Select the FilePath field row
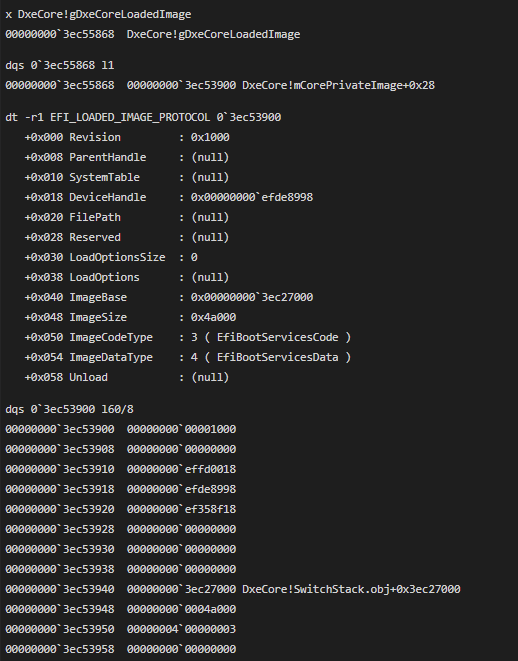518x661 pixels. tap(127, 218)
